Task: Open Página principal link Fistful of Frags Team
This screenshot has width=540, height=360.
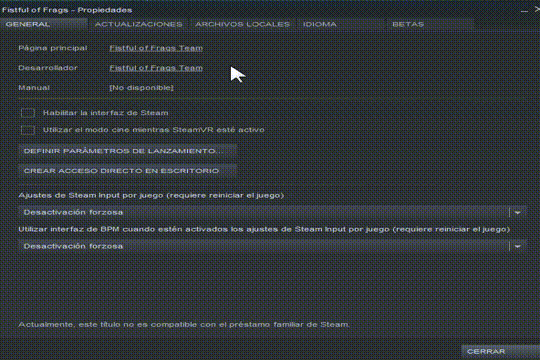Action: tap(156, 48)
